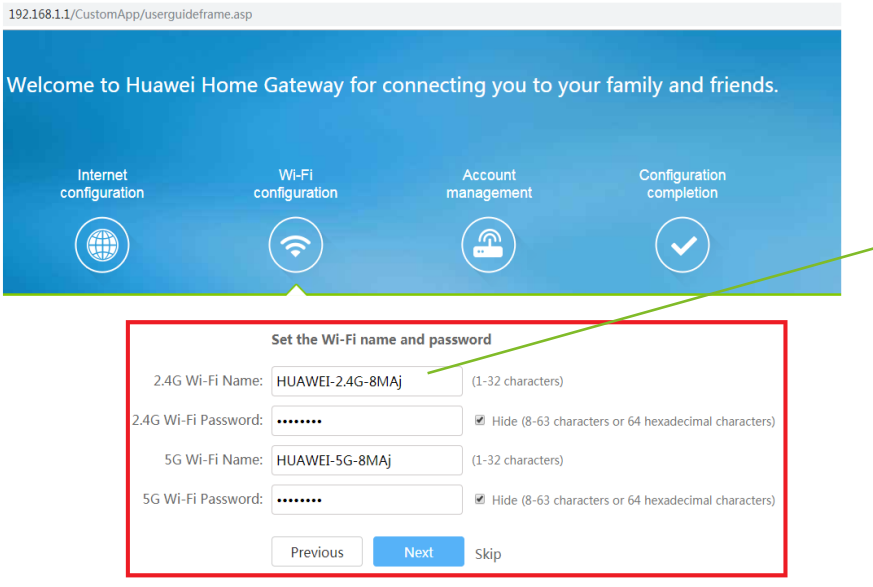
Task: Click the Internet configuration globe icon
Action: [x=102, y=245]
